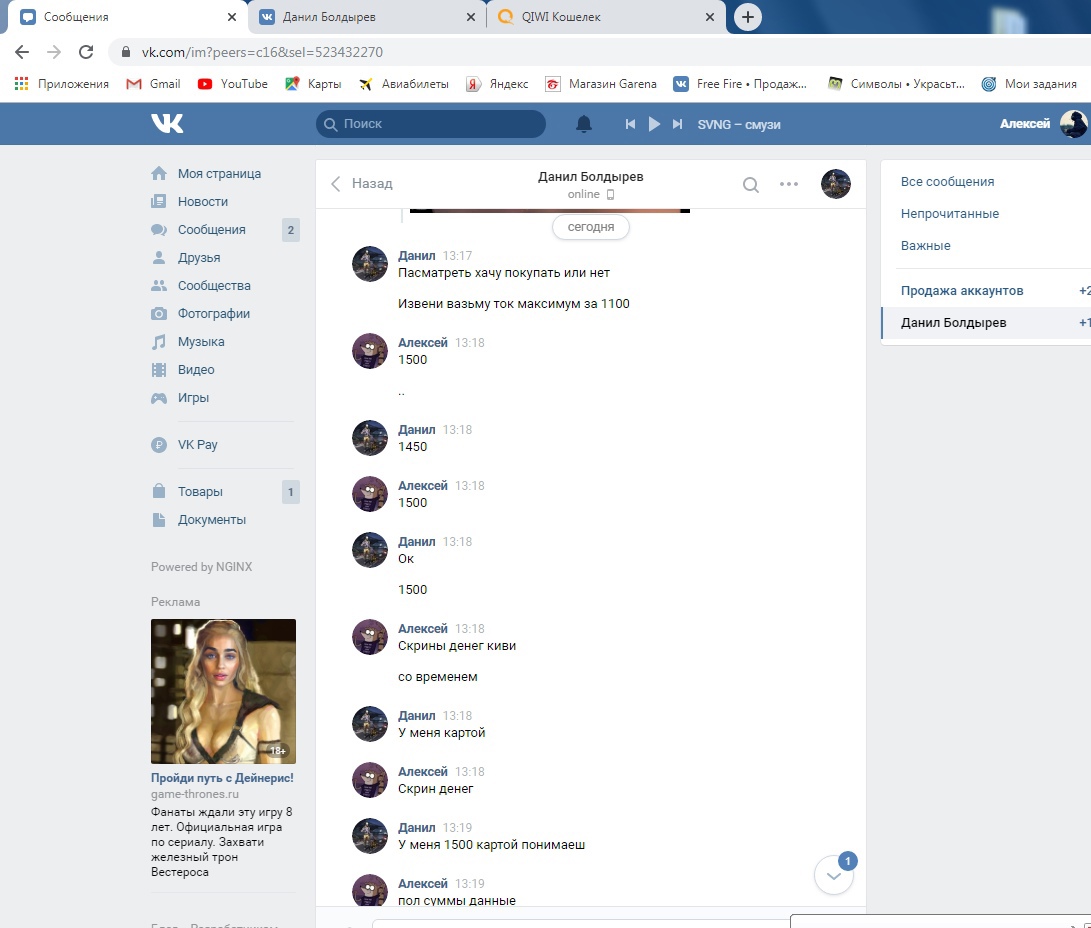1091x928 pixels.
Task: Open the three-dot chat actions menu
Action: point(789,184)
